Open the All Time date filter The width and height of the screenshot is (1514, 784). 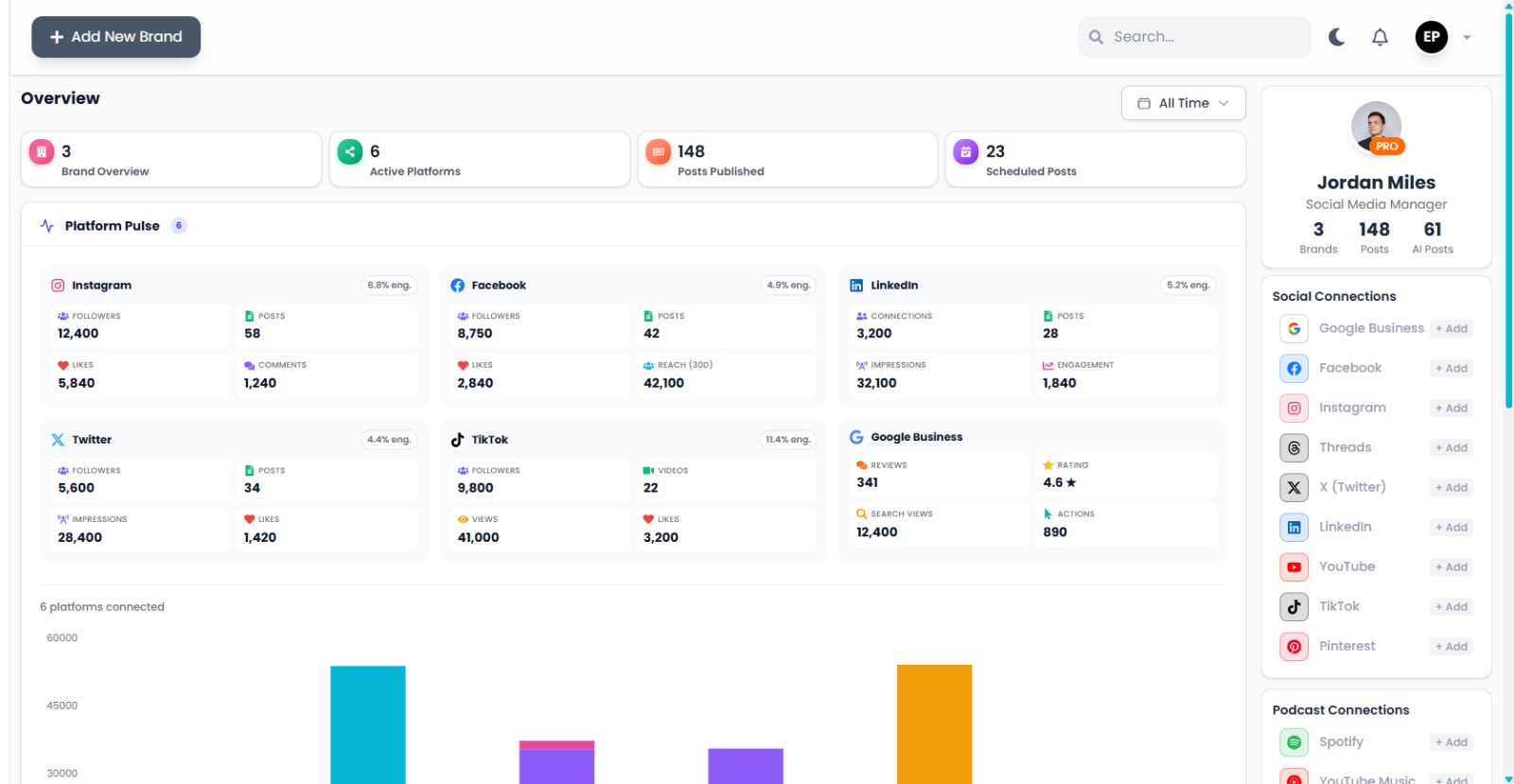pyautogui.click(x=1183, y=103)
